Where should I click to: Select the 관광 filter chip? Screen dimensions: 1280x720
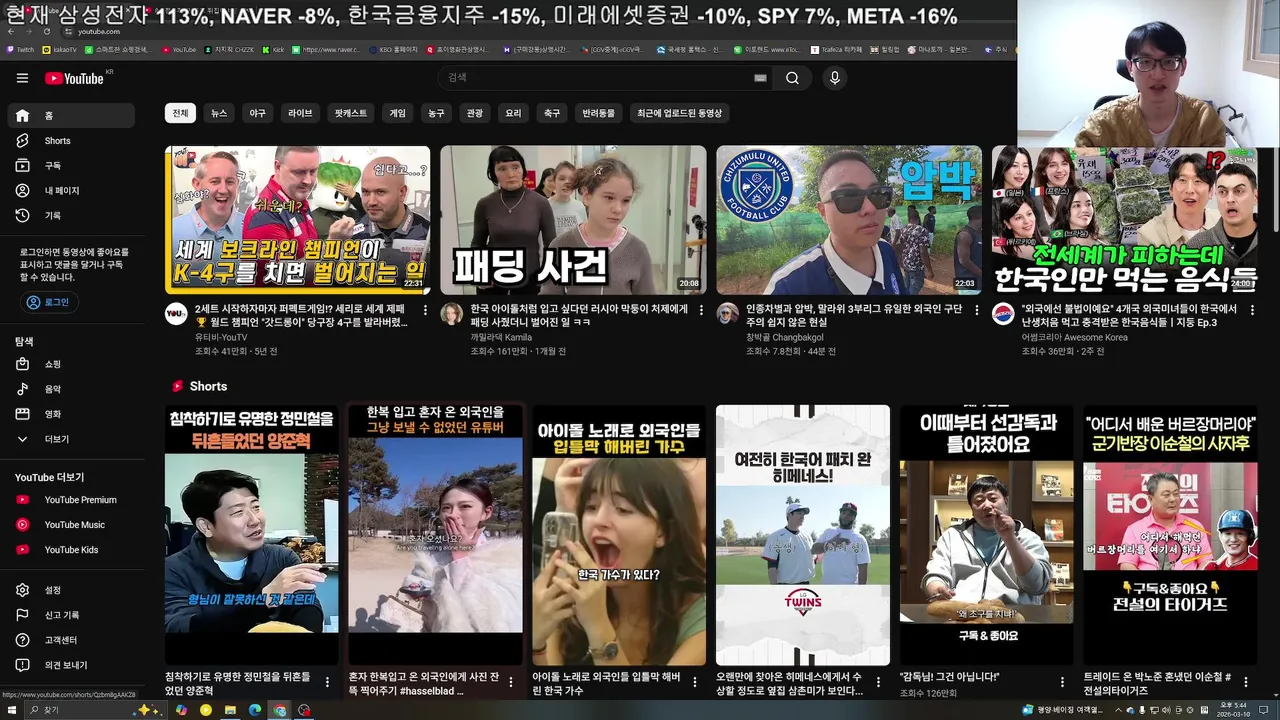coord(474,113)
